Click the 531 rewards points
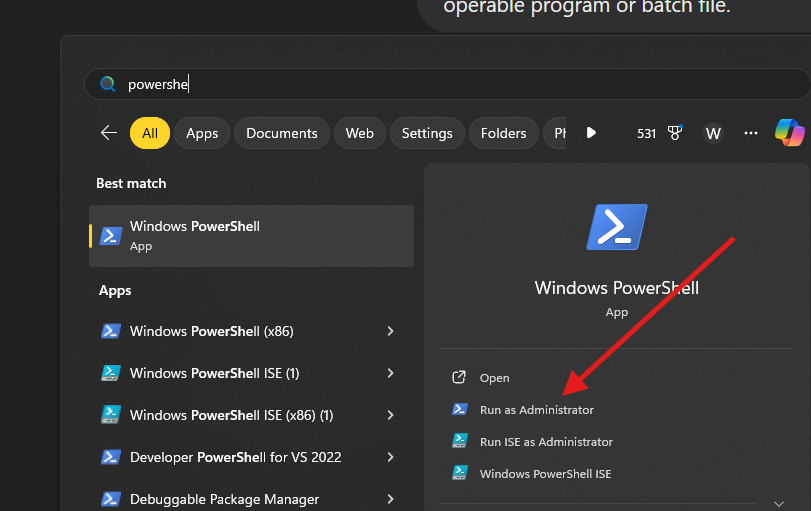The height and width of the screenshot is (511, 811). (x=646, y=133)
